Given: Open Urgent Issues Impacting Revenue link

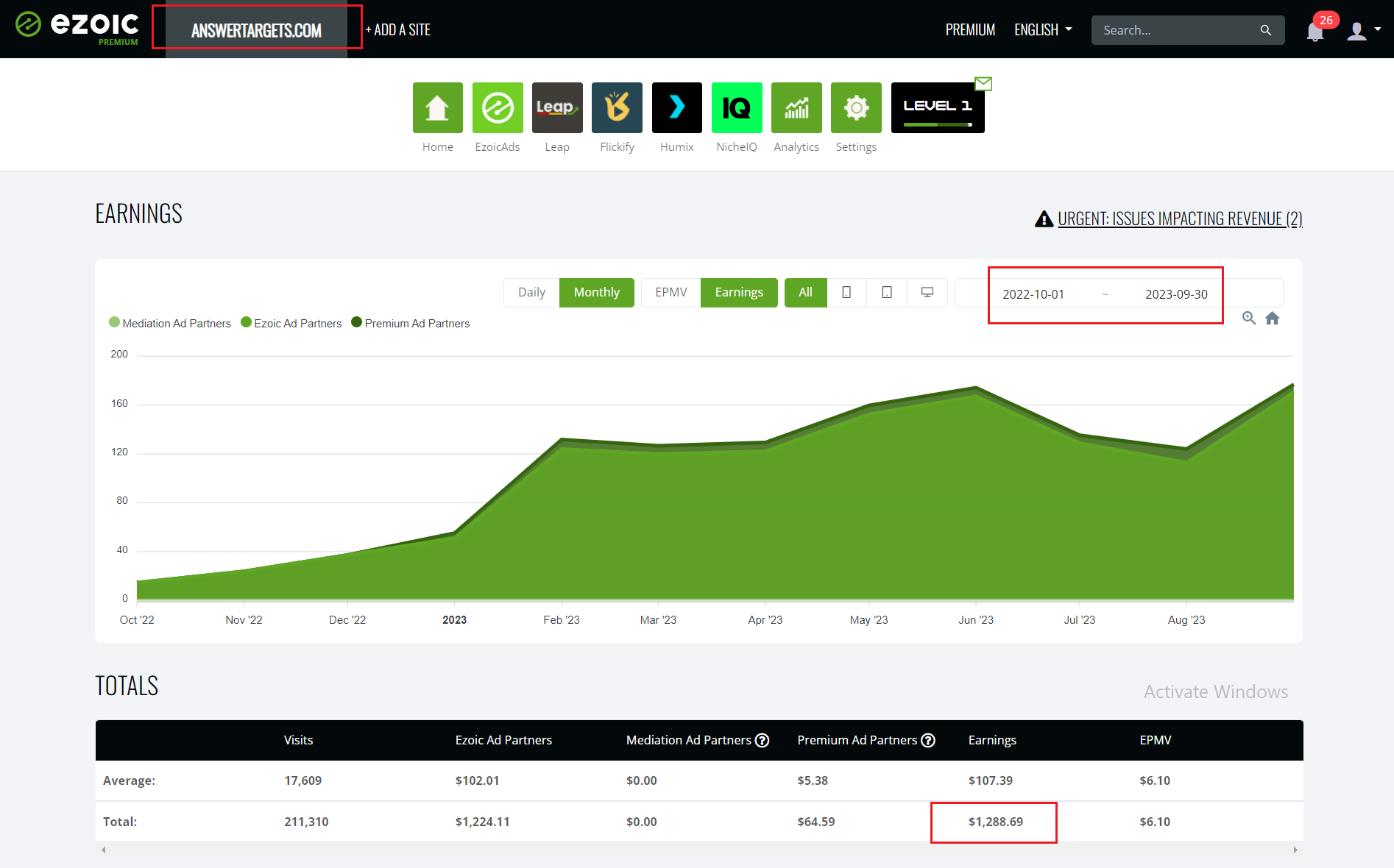Looking at the screenshot, I should [1180, 218].
